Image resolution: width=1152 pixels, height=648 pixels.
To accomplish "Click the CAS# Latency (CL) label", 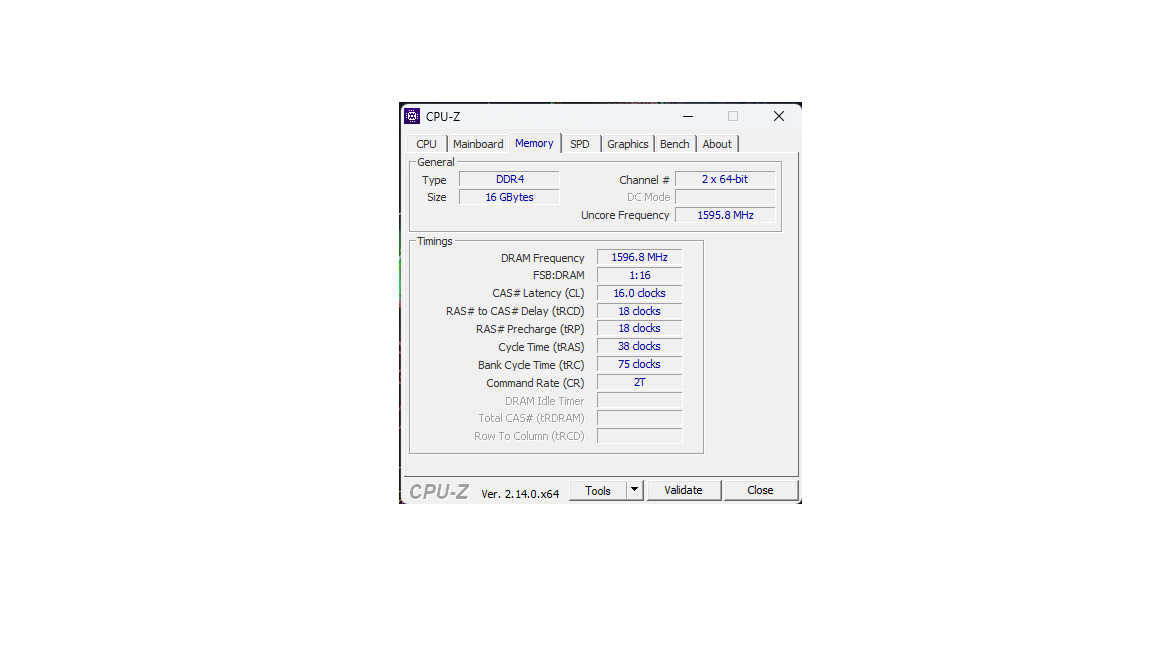I will point(539,293).
